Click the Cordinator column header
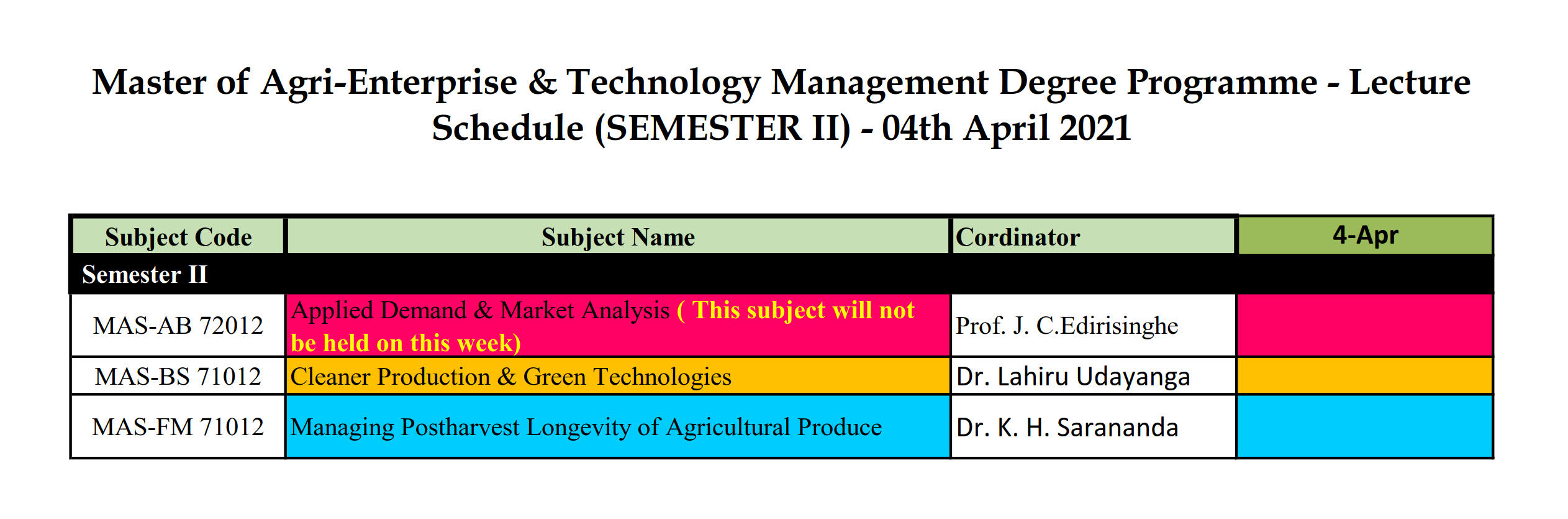 point(1018,237)
